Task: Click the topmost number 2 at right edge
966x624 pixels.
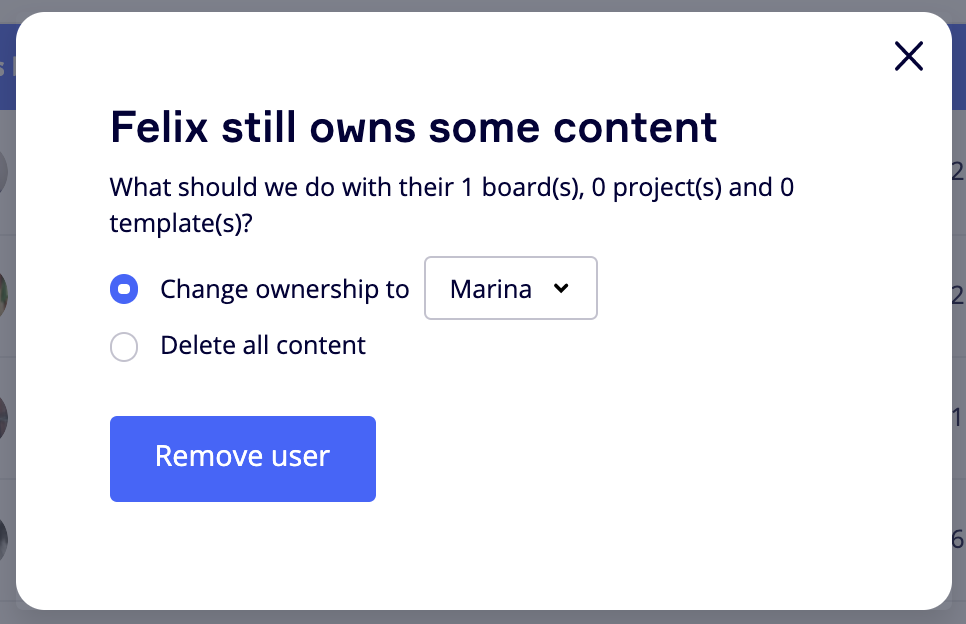Action: tap(958, 172)
